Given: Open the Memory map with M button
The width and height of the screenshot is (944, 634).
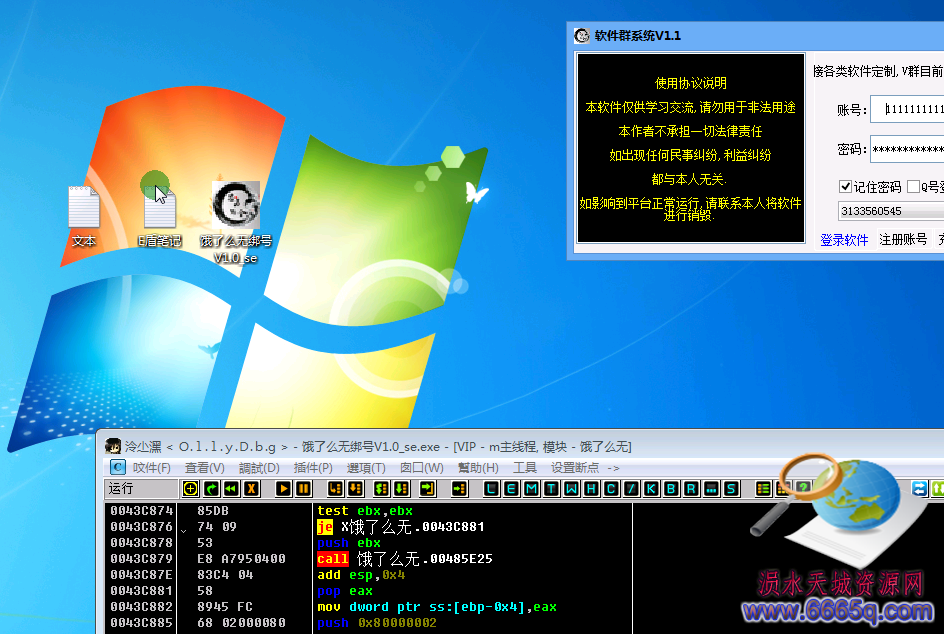Looking at the screenshot, I should coord(531,488).
